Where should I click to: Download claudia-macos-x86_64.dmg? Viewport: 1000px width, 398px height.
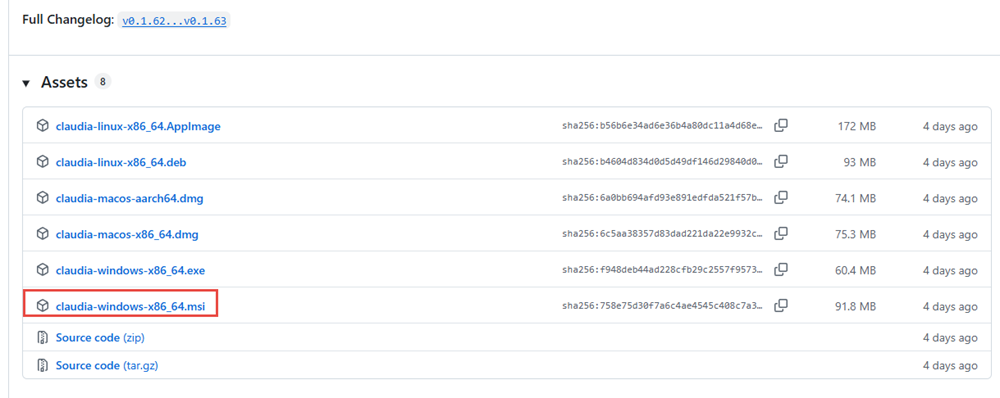click(x=127, y=235)
